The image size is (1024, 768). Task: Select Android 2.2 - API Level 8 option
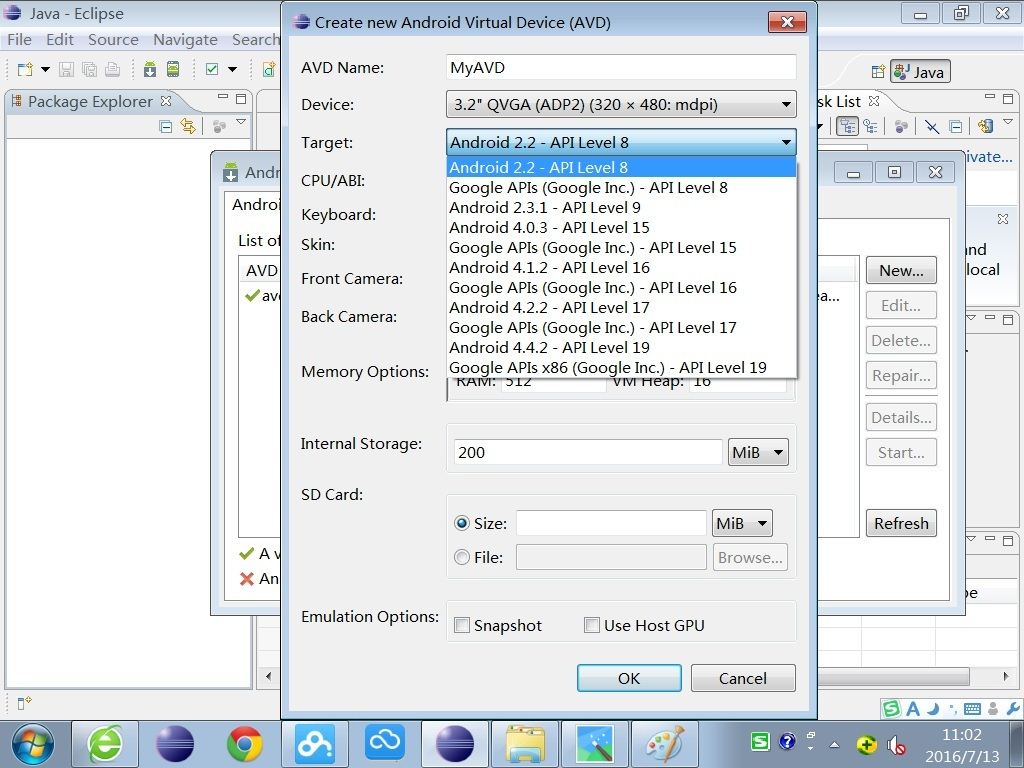621,167
